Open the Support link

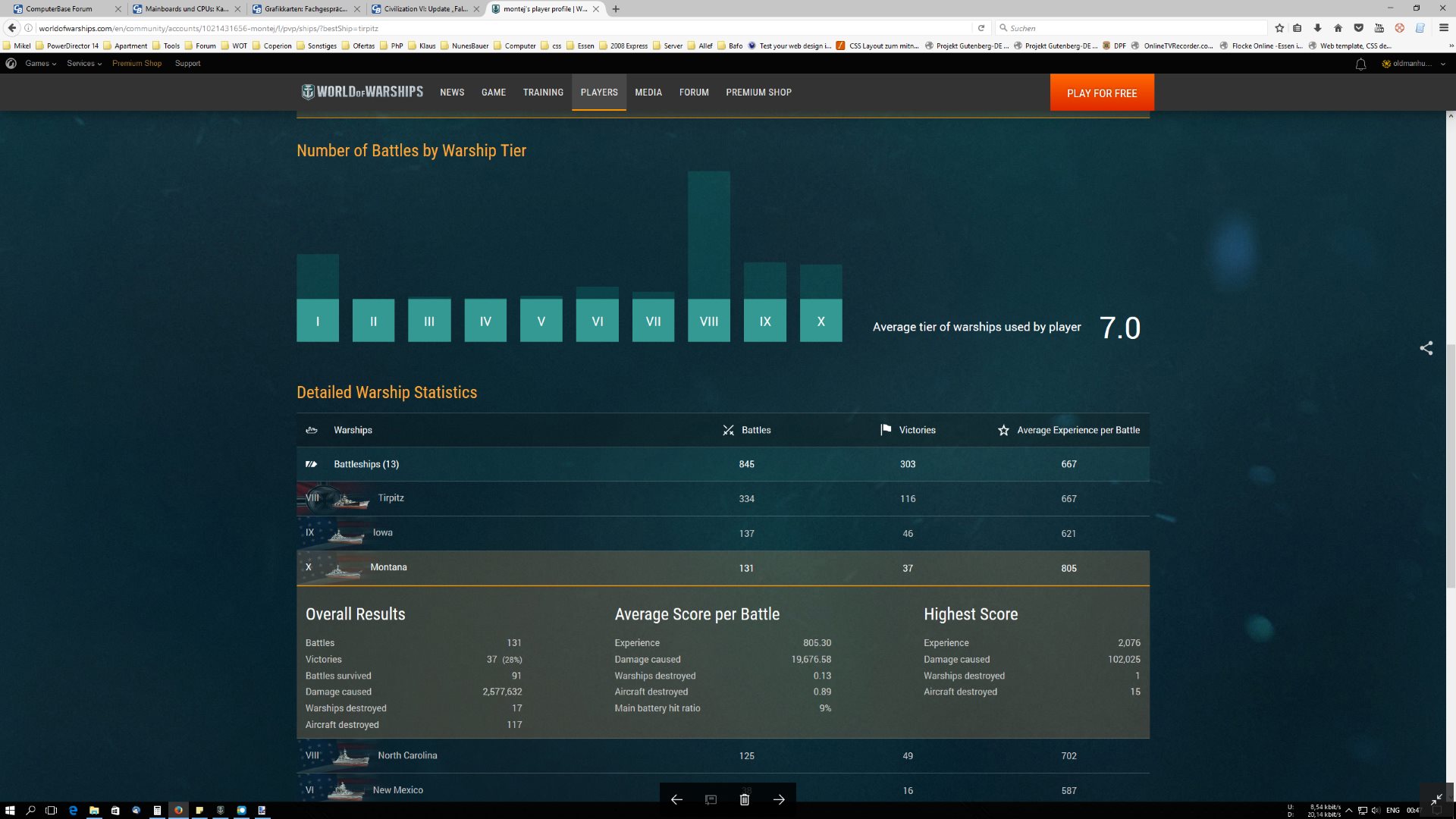(187, 64)
